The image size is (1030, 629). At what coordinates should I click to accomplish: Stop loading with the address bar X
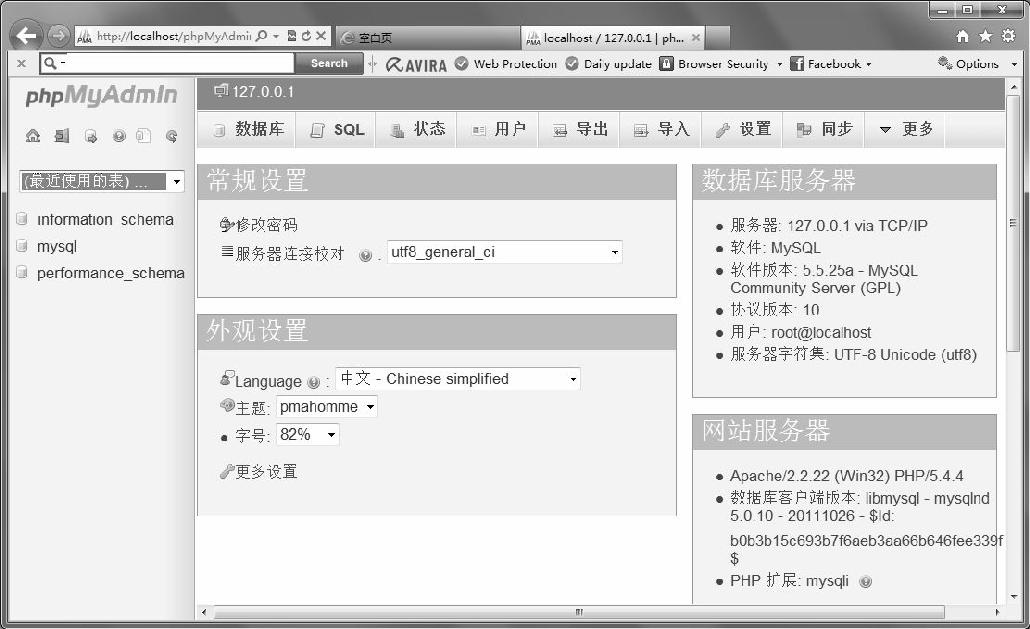321,36
